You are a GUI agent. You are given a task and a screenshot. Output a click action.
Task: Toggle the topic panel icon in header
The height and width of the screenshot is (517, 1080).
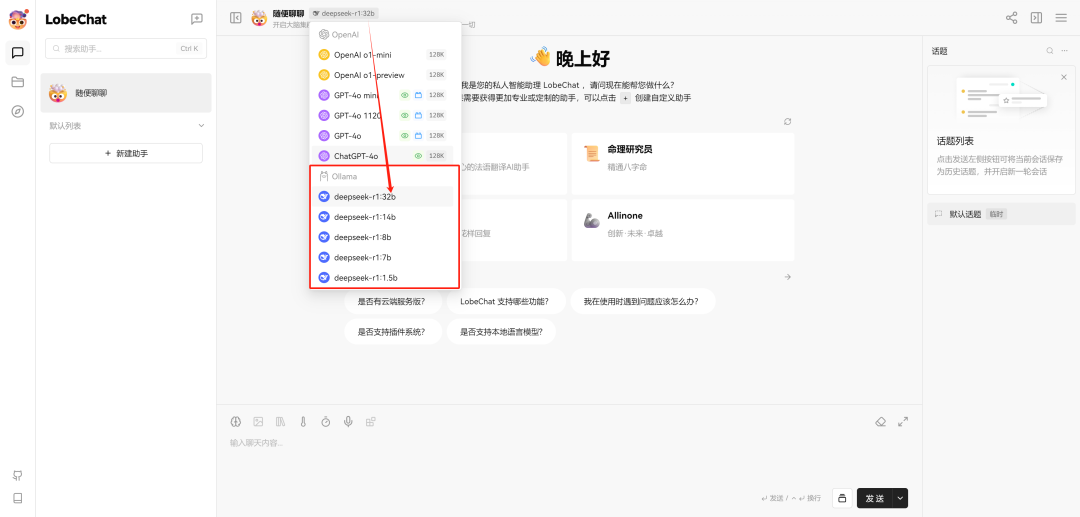pos(1036,18)
